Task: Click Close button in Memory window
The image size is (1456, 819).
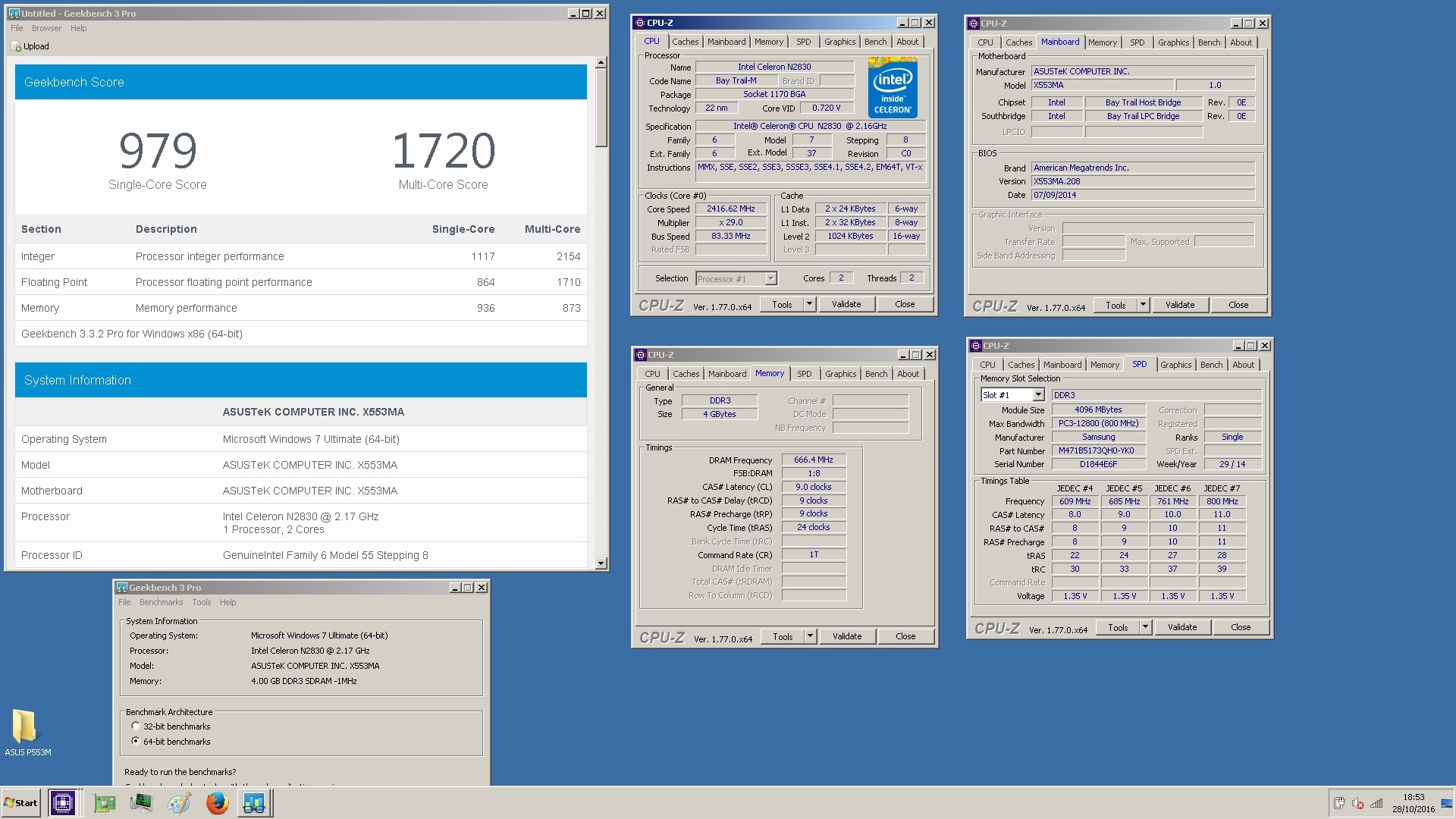Action: [x=905, y=636]
